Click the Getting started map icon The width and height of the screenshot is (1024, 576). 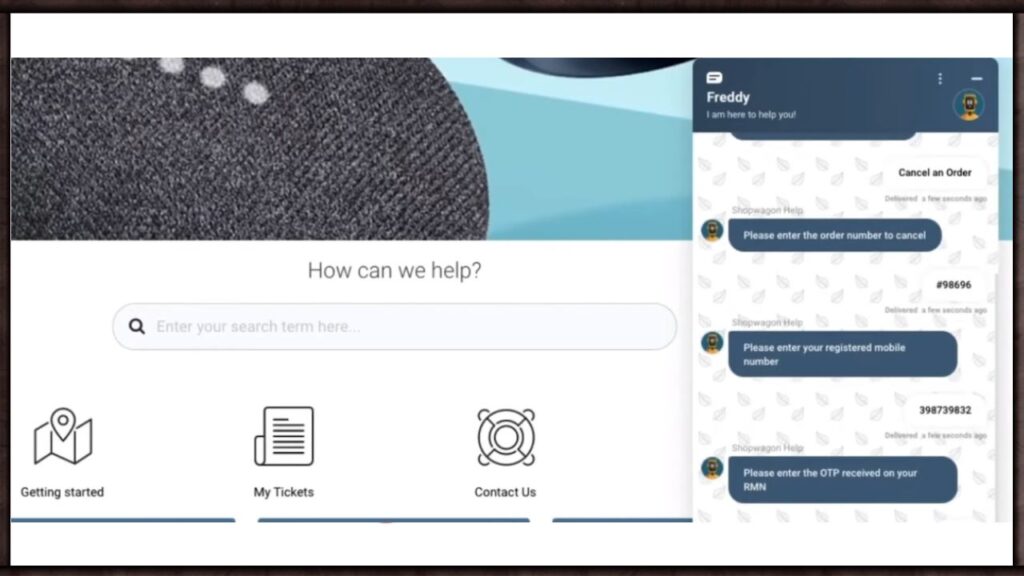(x=63, y=436)
